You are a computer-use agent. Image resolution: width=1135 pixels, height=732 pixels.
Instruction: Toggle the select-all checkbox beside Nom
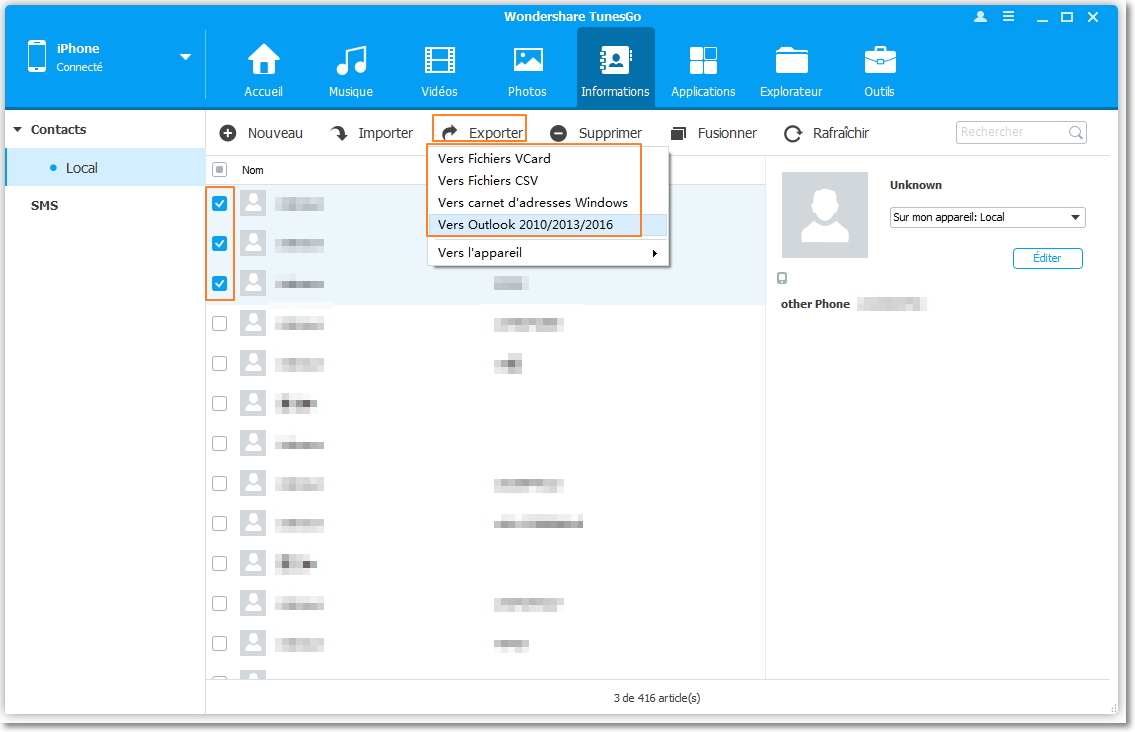coord(219,169)
